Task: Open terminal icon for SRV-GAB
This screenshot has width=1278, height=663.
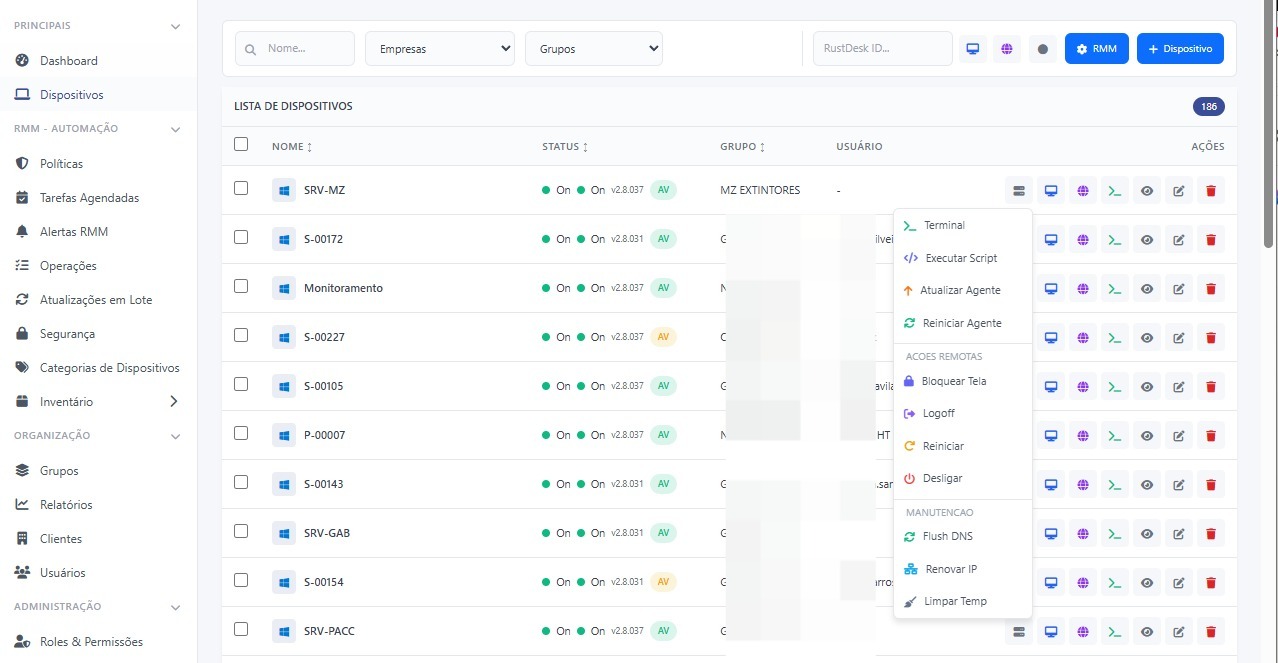Action: (1114, 533)
